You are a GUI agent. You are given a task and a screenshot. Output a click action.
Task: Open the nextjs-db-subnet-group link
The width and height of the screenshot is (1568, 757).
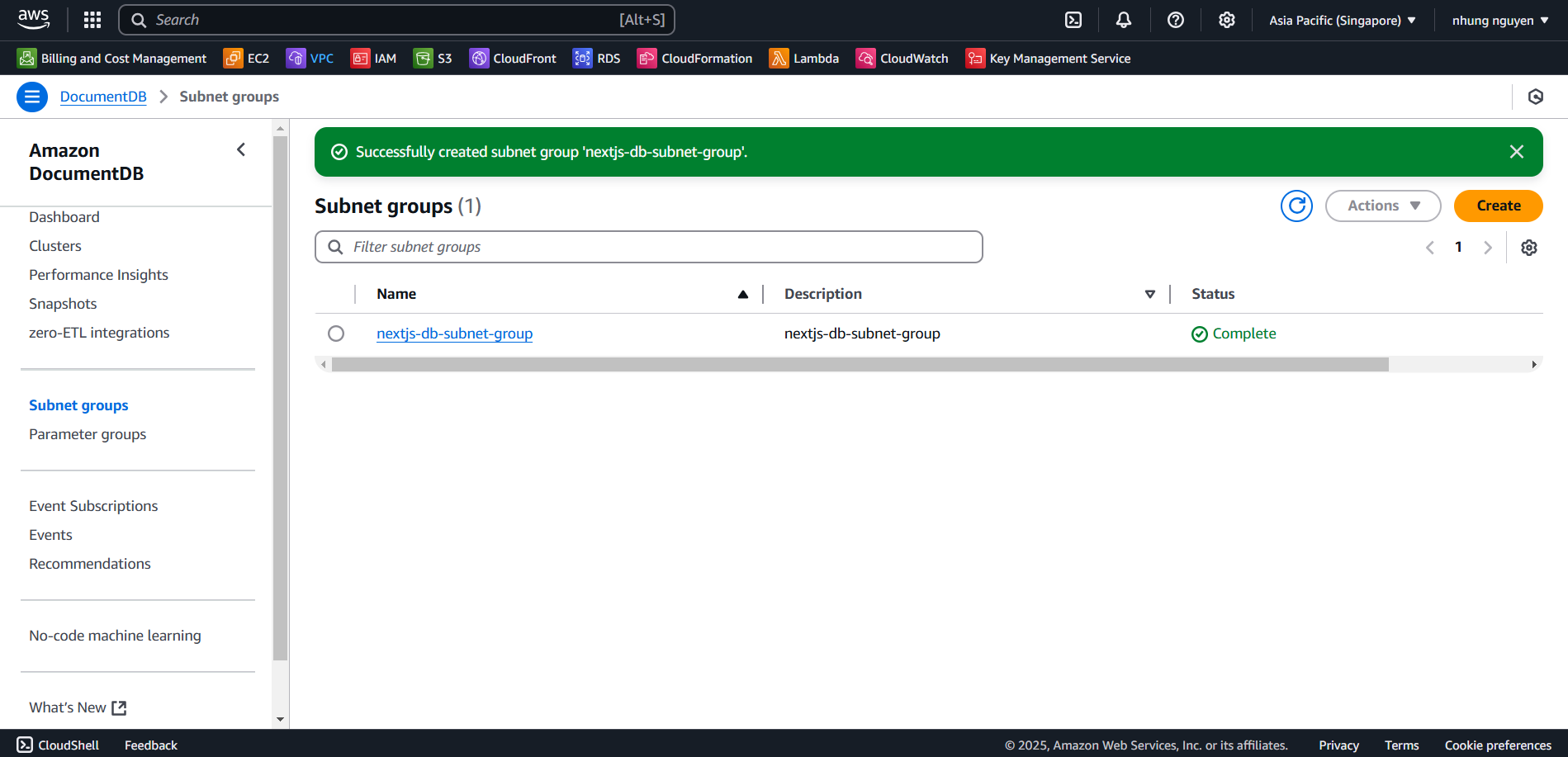tap(454, 334)
